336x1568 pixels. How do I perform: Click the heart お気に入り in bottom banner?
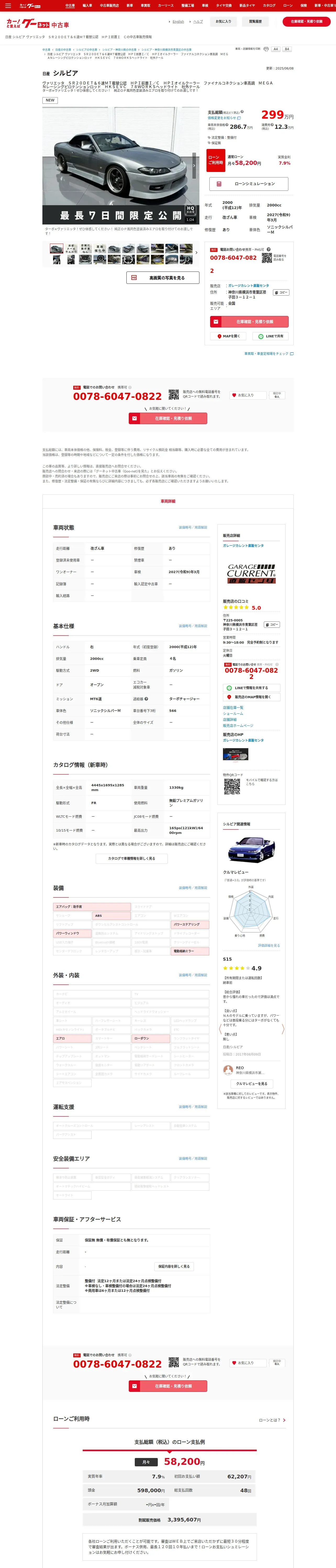coord(248,1363)
